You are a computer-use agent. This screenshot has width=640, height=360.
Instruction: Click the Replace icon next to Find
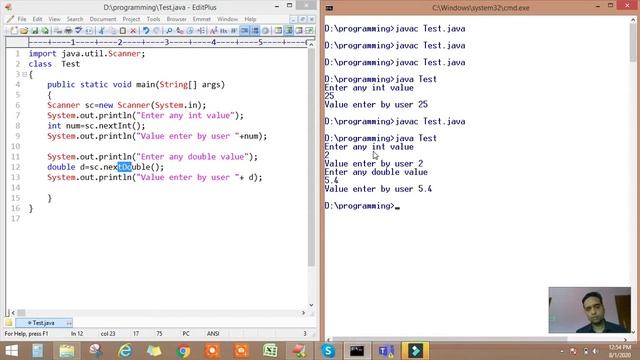pos(180,31)
